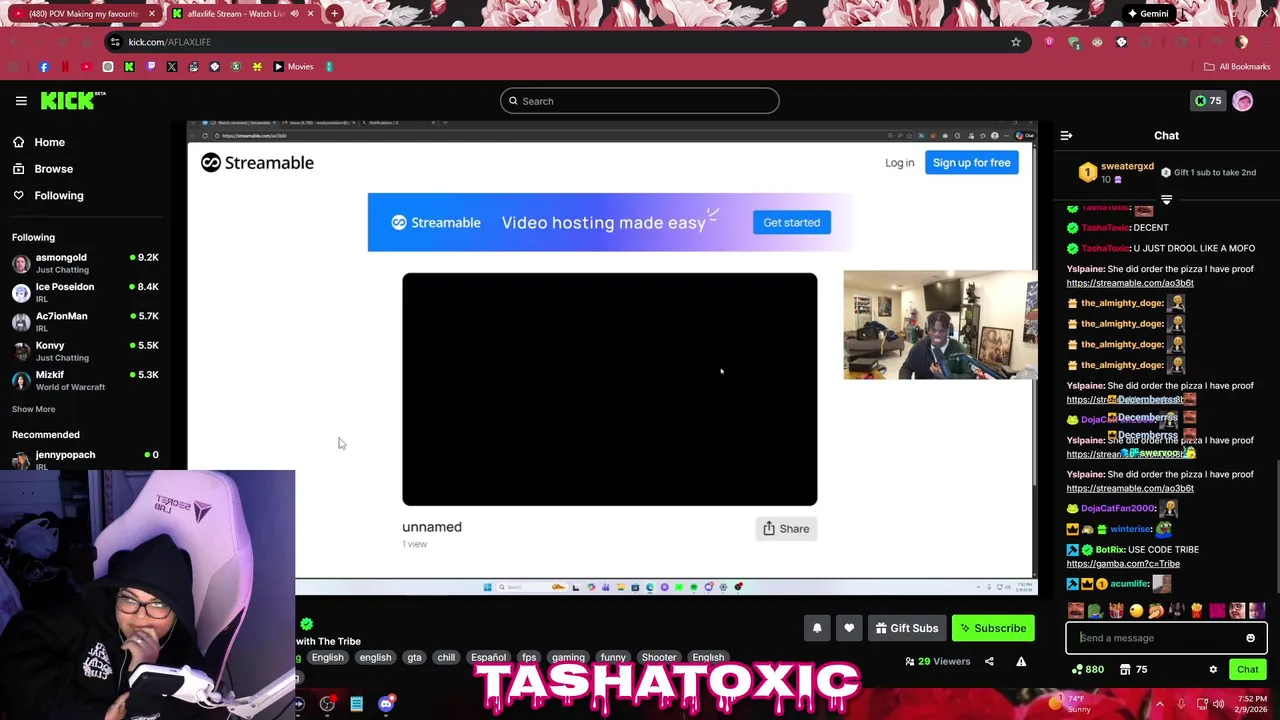Click the Kick logo
Viewport: 1280px width, 720px height.
72,100
